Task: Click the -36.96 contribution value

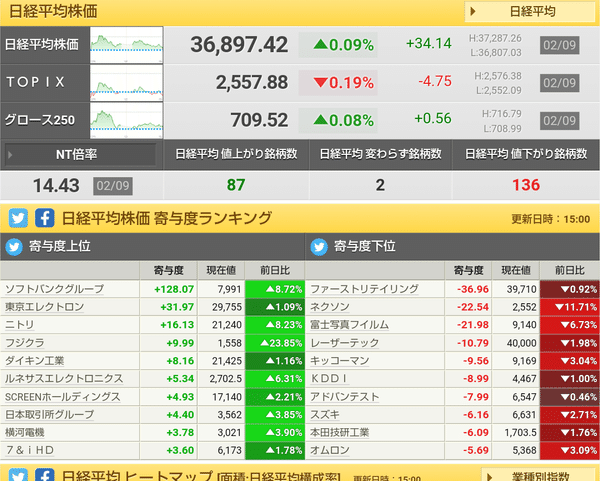Action: (473, 289)
